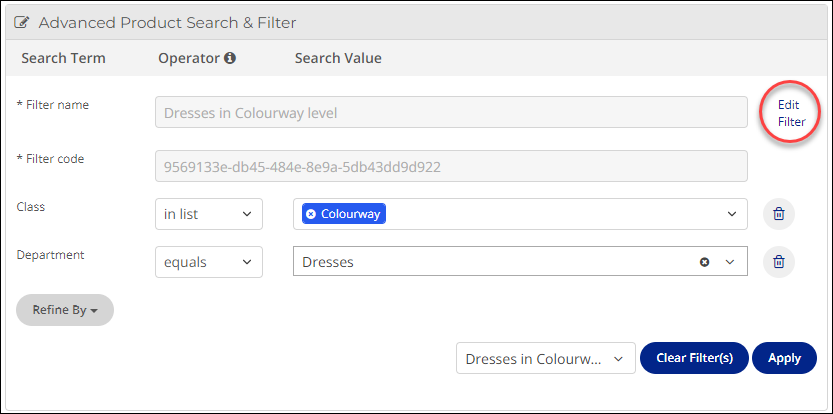Screen dimensions: 833x414
Task: Select the Colourway tag label
Action: (351, 214)
